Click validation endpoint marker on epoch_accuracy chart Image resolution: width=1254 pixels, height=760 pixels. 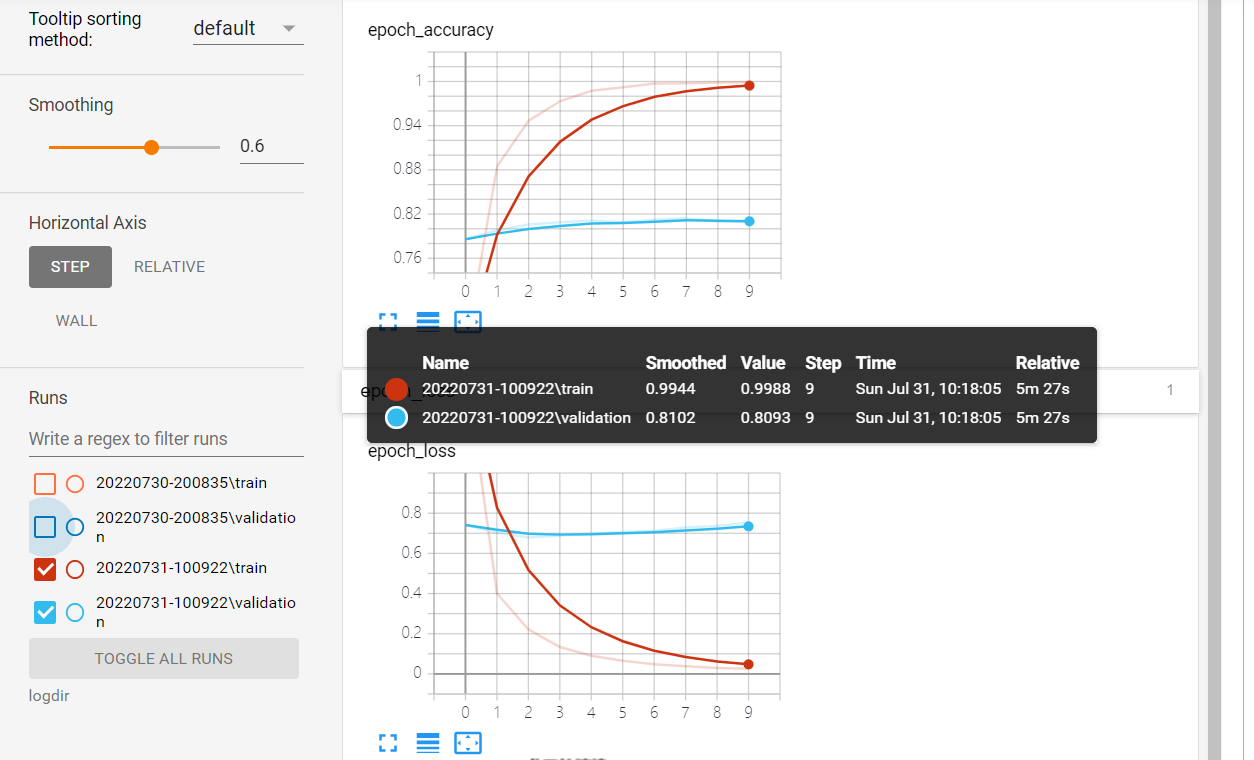click(749, 221)
